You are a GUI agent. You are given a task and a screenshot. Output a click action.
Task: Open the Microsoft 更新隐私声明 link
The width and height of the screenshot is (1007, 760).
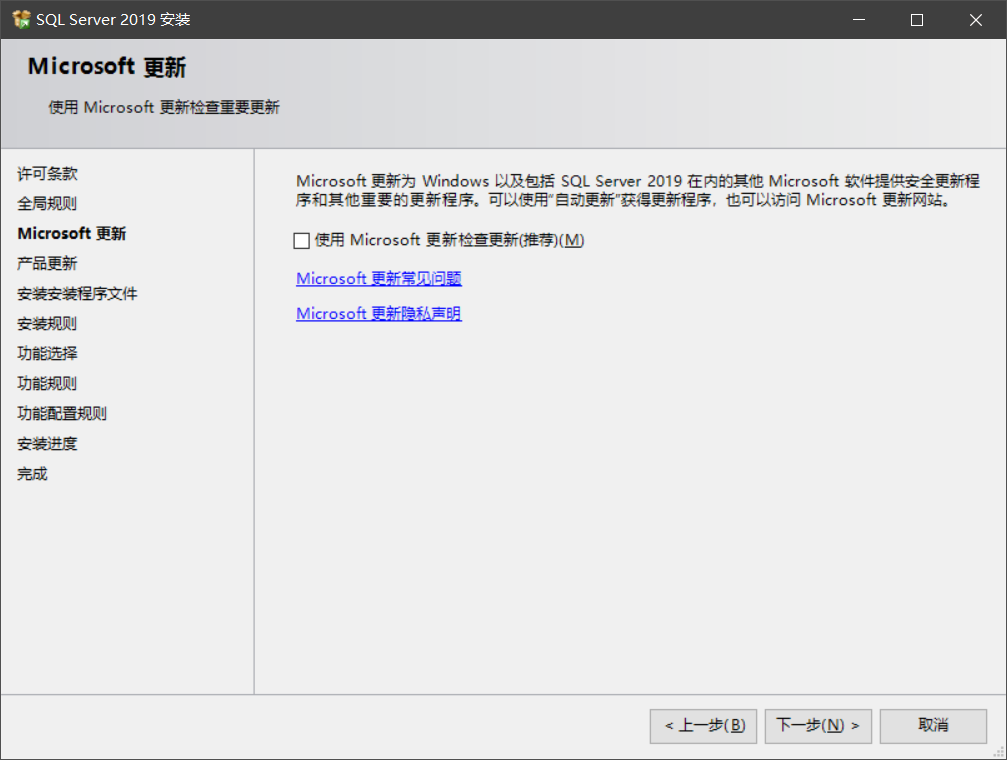pos(379,314)
